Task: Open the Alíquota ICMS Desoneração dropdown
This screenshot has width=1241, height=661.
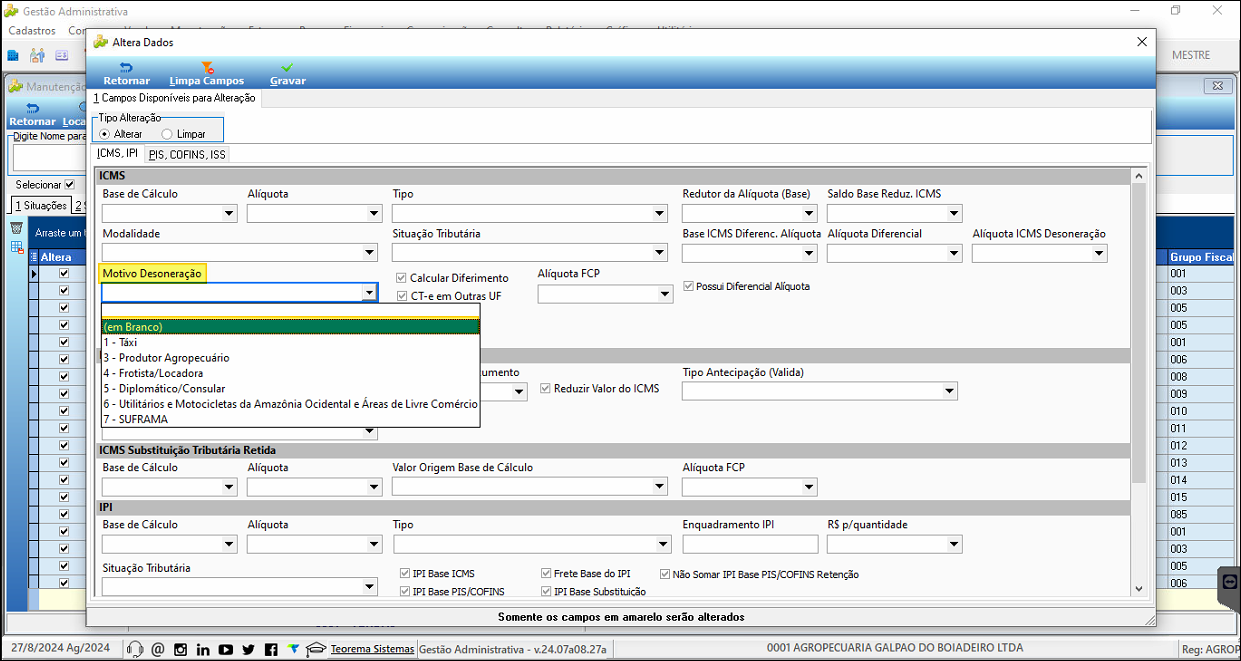Action: (1099, 253)
